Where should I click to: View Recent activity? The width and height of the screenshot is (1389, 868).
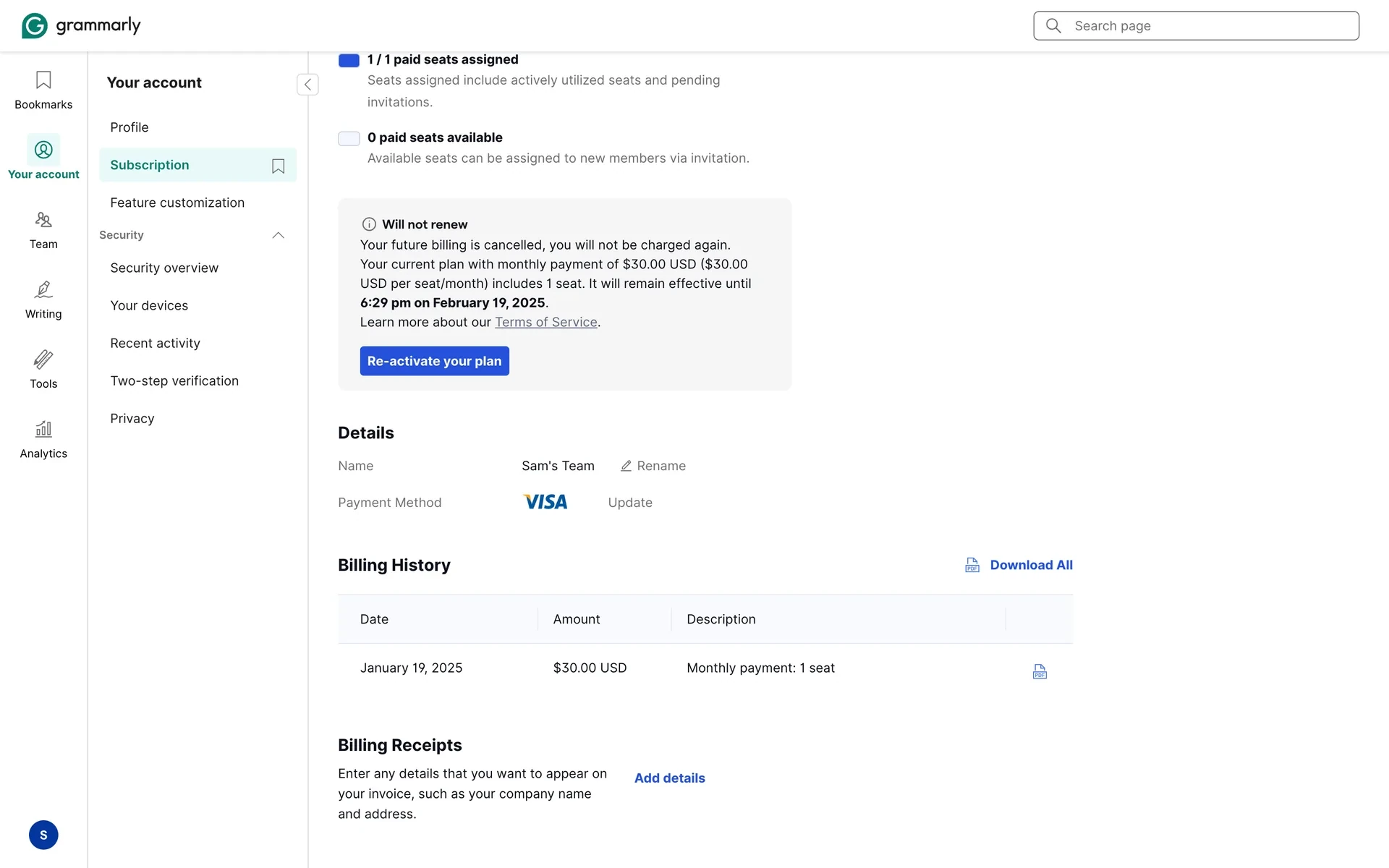[x=197, y=343]
